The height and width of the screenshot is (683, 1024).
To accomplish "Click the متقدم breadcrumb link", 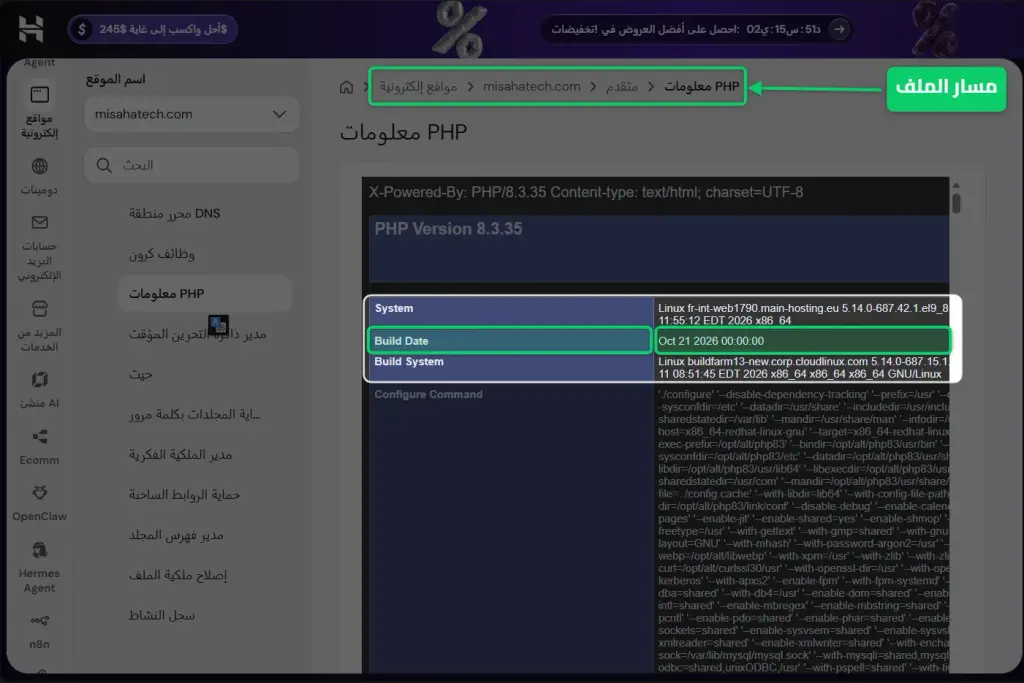I will tap(621, 86).
